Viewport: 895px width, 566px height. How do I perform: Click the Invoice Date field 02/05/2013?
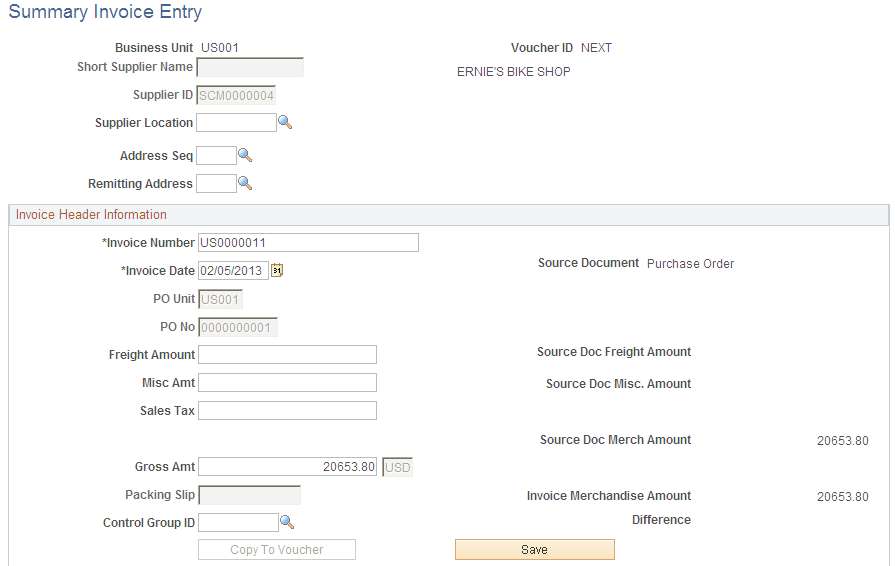[x=233, y=270]
